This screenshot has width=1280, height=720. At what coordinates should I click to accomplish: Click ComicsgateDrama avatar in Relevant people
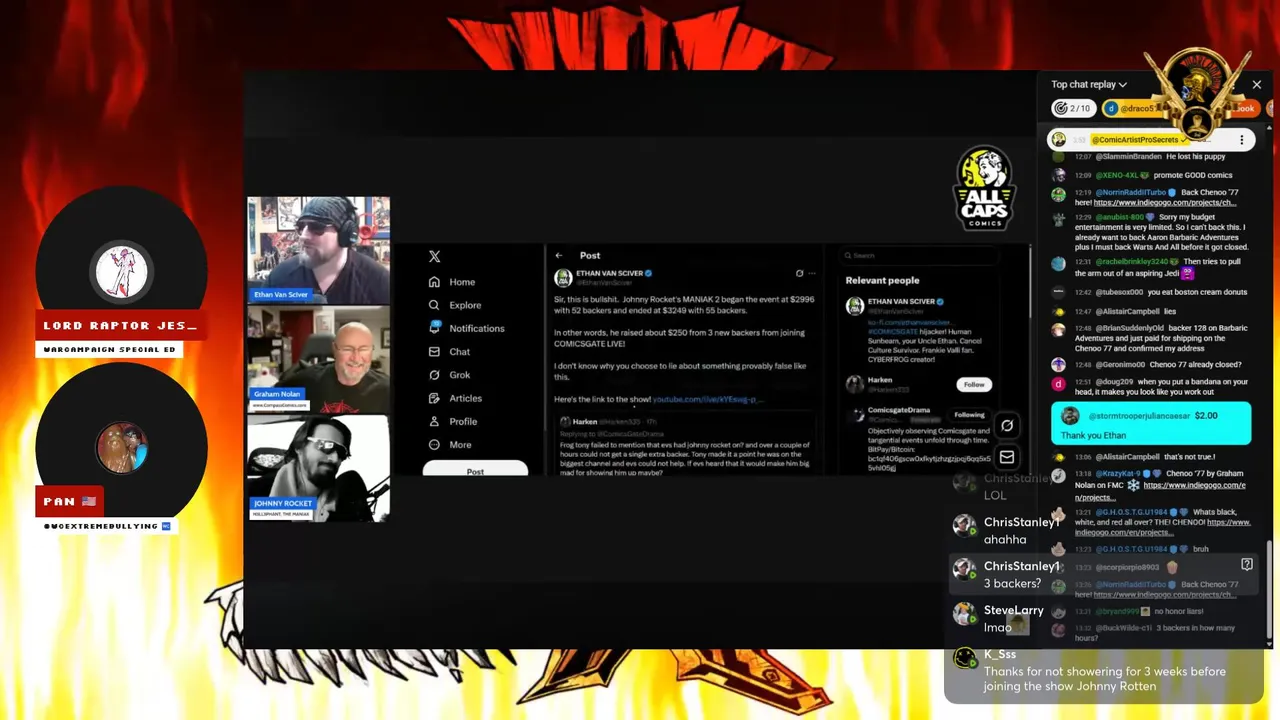coord(855,416)
